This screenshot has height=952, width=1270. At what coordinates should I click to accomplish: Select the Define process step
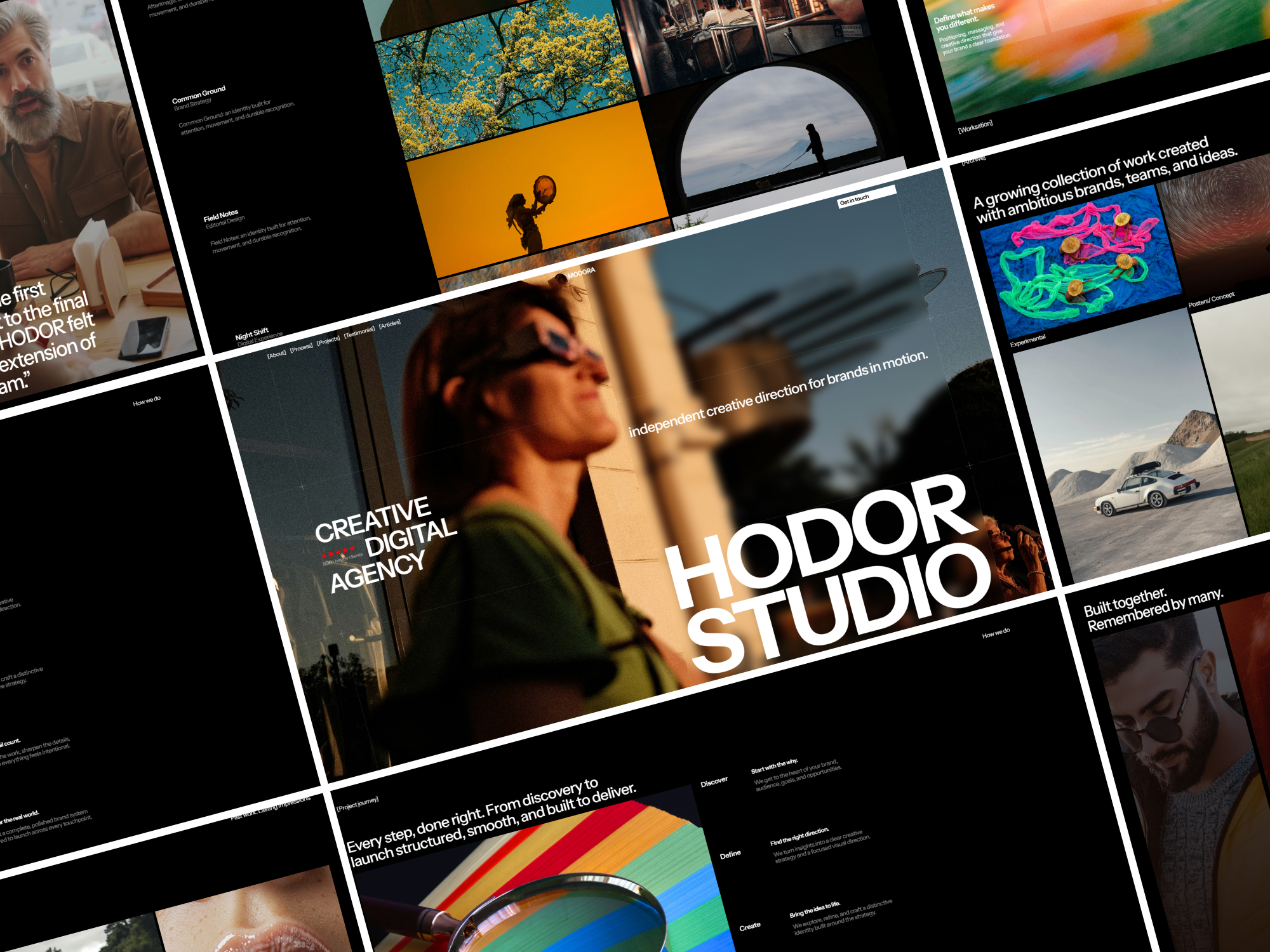pos(730,855)
